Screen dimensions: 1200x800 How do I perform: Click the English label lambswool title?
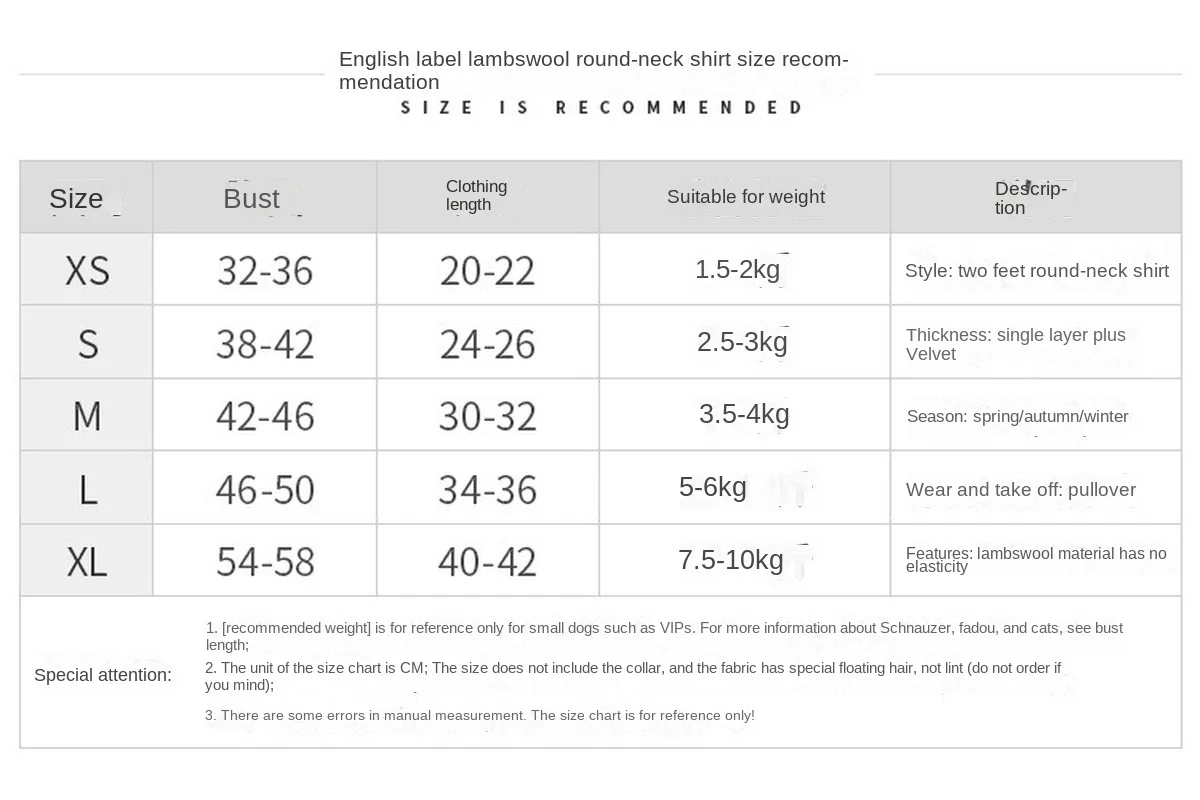pos(594,70)
